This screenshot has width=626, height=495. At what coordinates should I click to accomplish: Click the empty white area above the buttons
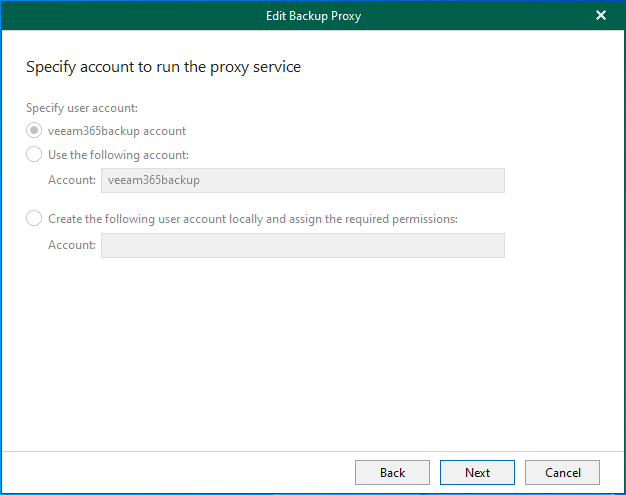point(312,360)
